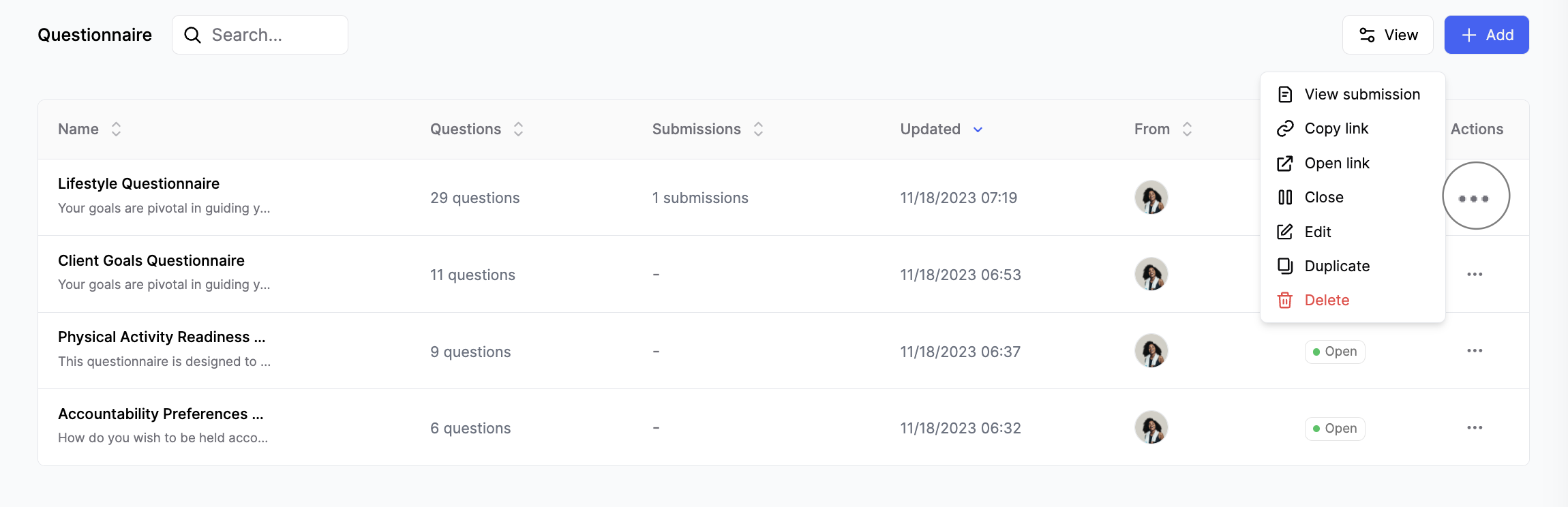Open the actions menu for Client Goals Questionnaire
Screen dimensions: 1568x507
coord(1475,274)
